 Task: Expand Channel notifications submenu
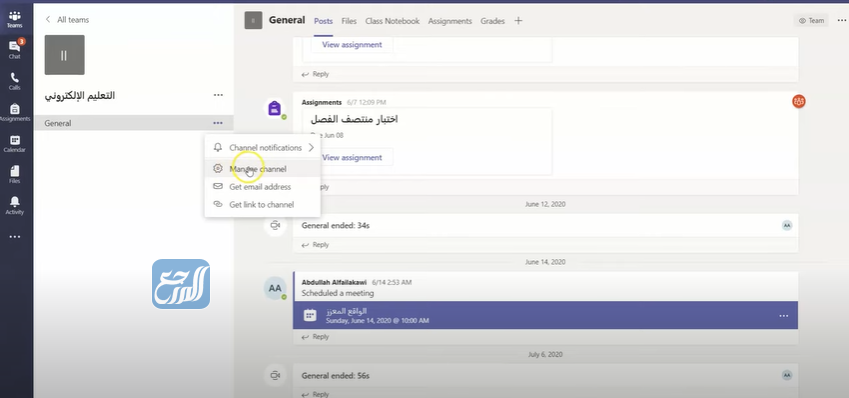coord(263,147)
